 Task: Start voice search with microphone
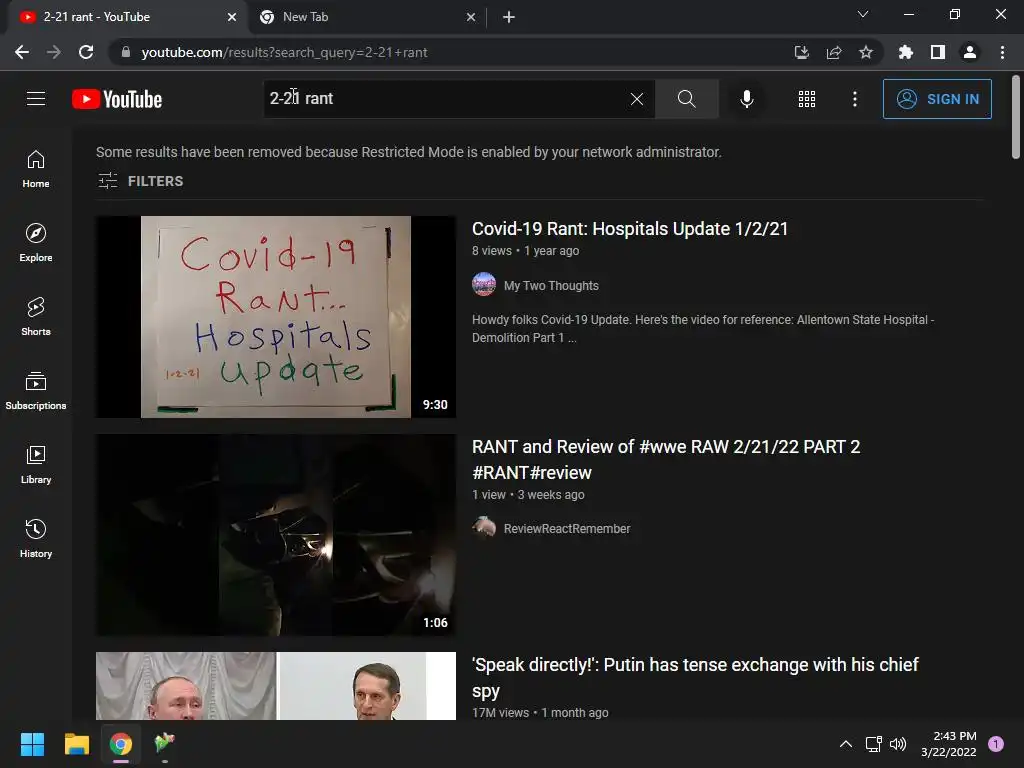tap(746, 99)
